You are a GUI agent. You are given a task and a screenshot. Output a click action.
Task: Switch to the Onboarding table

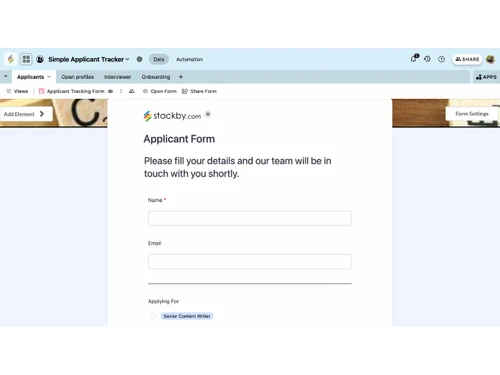[156, 77]
